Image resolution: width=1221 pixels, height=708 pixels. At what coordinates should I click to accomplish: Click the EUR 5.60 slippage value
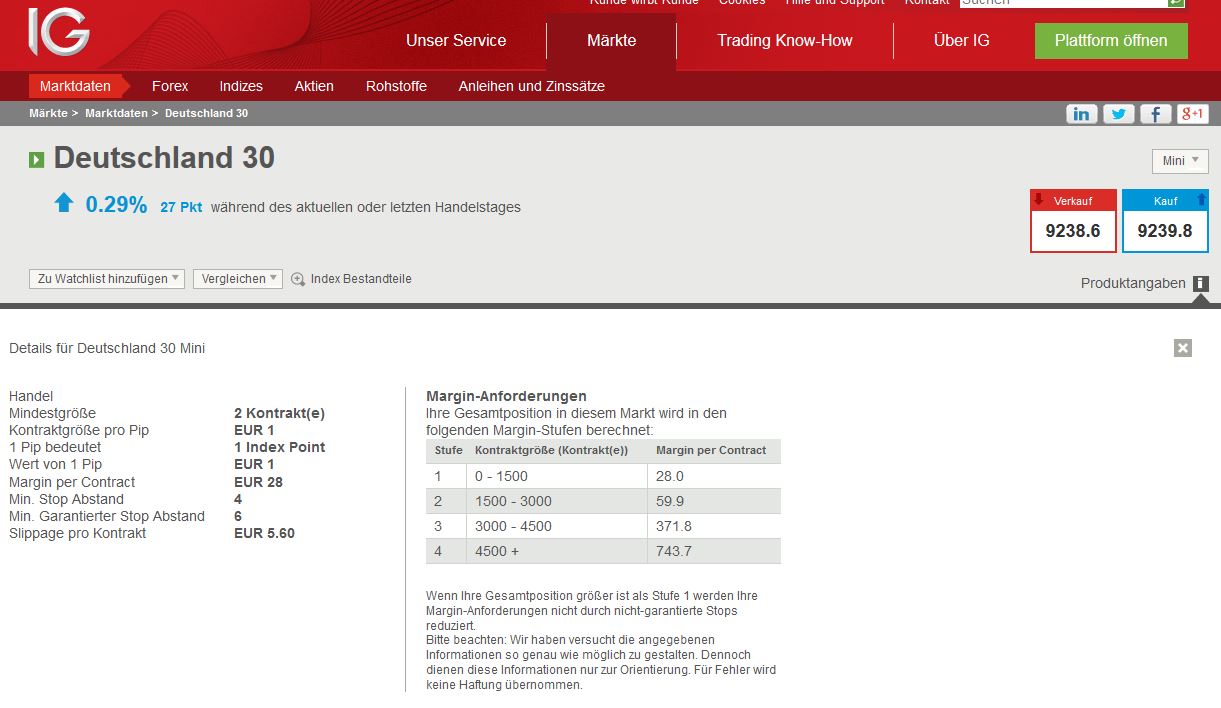tap(264, 533)
